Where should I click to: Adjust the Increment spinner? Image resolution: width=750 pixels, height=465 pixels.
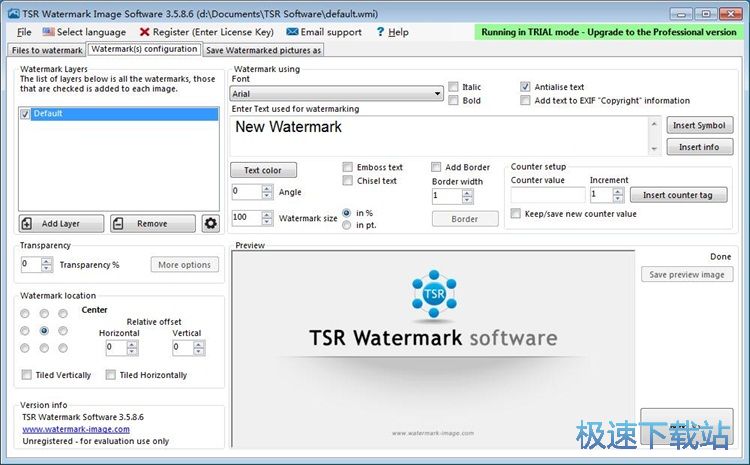pos(618,195)
